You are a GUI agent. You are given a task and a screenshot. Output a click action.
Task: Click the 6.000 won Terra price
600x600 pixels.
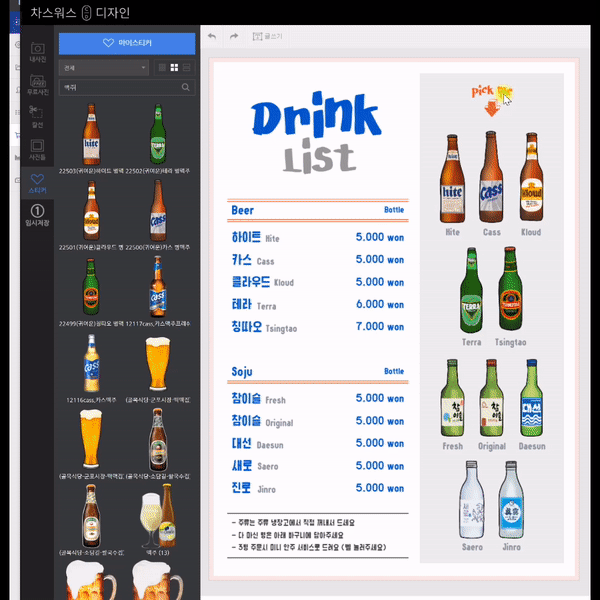[380, 305]
